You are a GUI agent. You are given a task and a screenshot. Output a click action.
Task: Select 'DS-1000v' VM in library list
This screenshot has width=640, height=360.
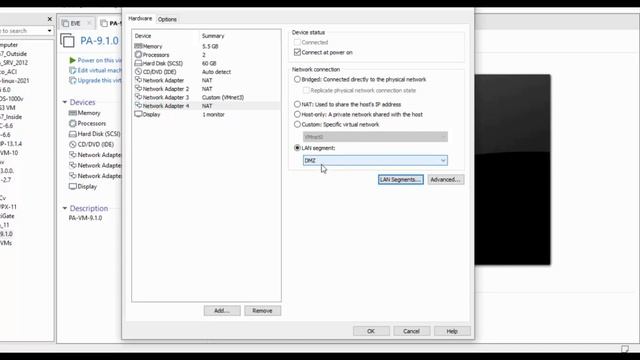(x=12, y=99)
